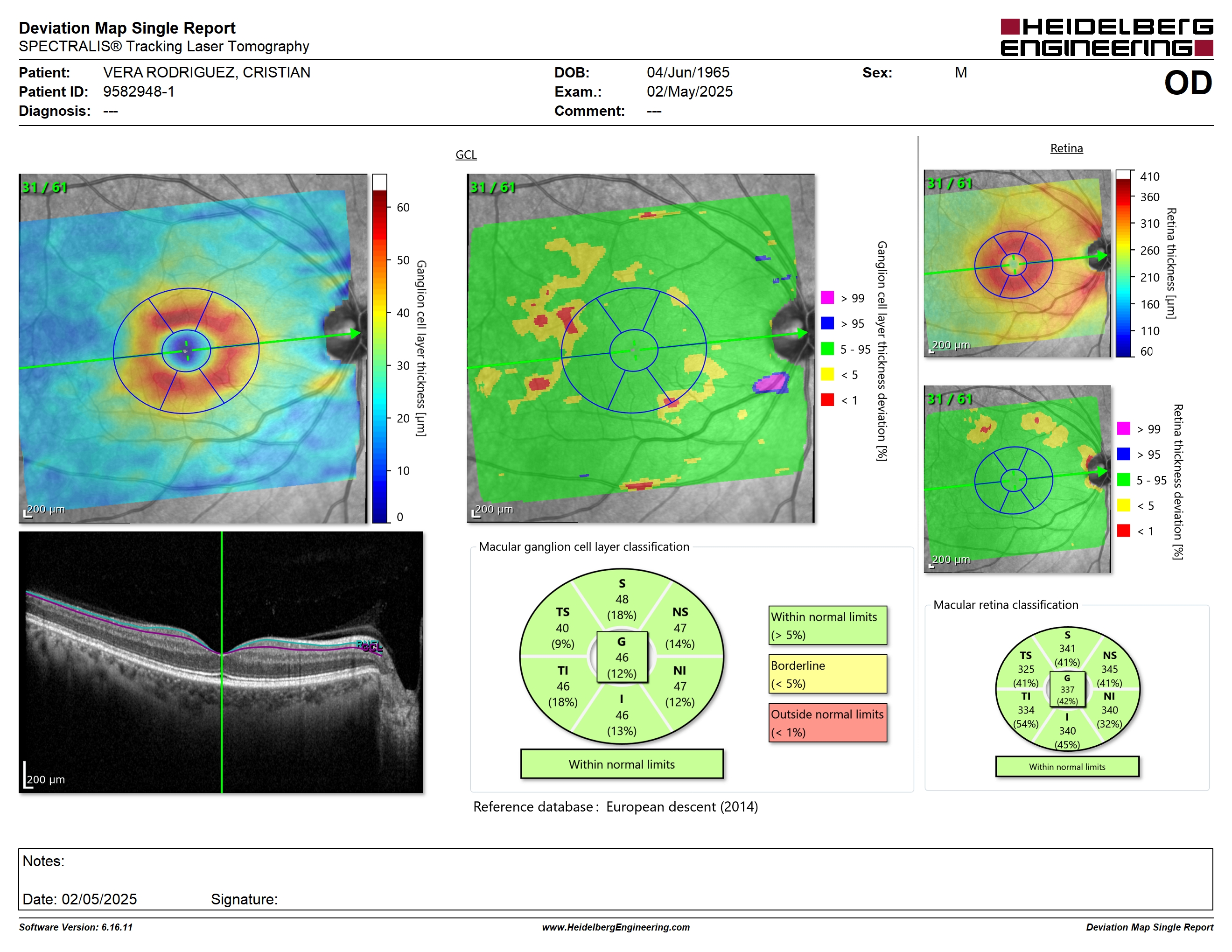The height and width of the screenshot is (952, 1232).
Task: Click the green 5-95 swatch in GCL legend
Action: point(827,349)
